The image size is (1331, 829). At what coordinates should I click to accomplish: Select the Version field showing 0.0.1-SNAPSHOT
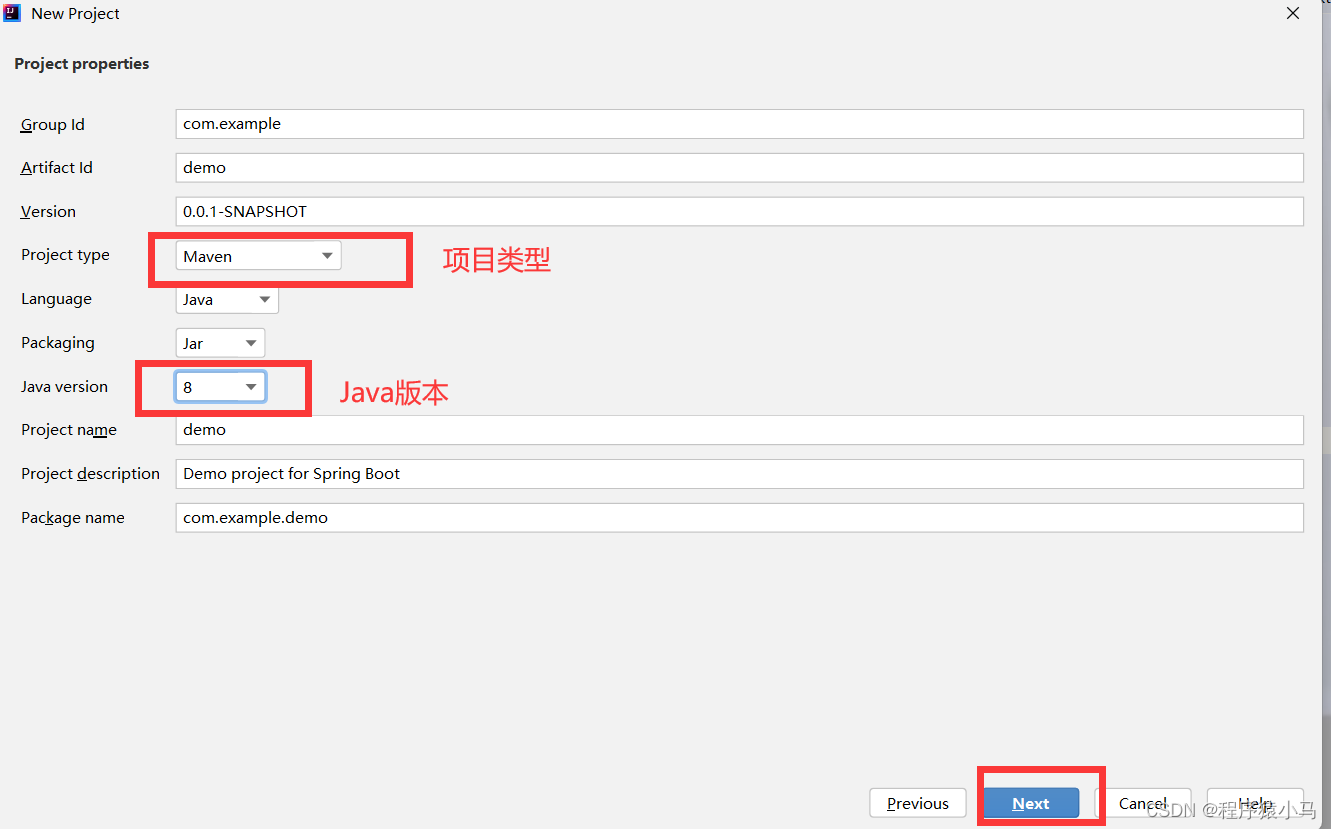coord(600,211)
